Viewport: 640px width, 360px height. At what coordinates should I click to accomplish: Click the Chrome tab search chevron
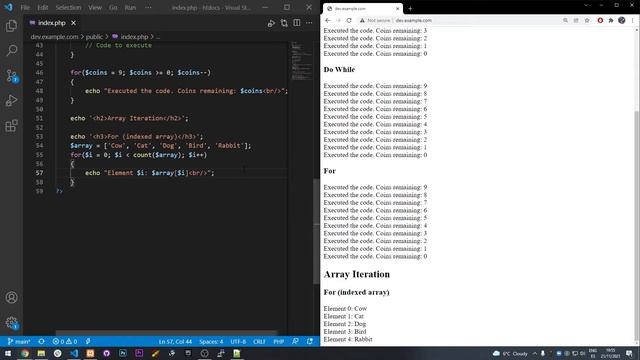click(x=587, y=5)
